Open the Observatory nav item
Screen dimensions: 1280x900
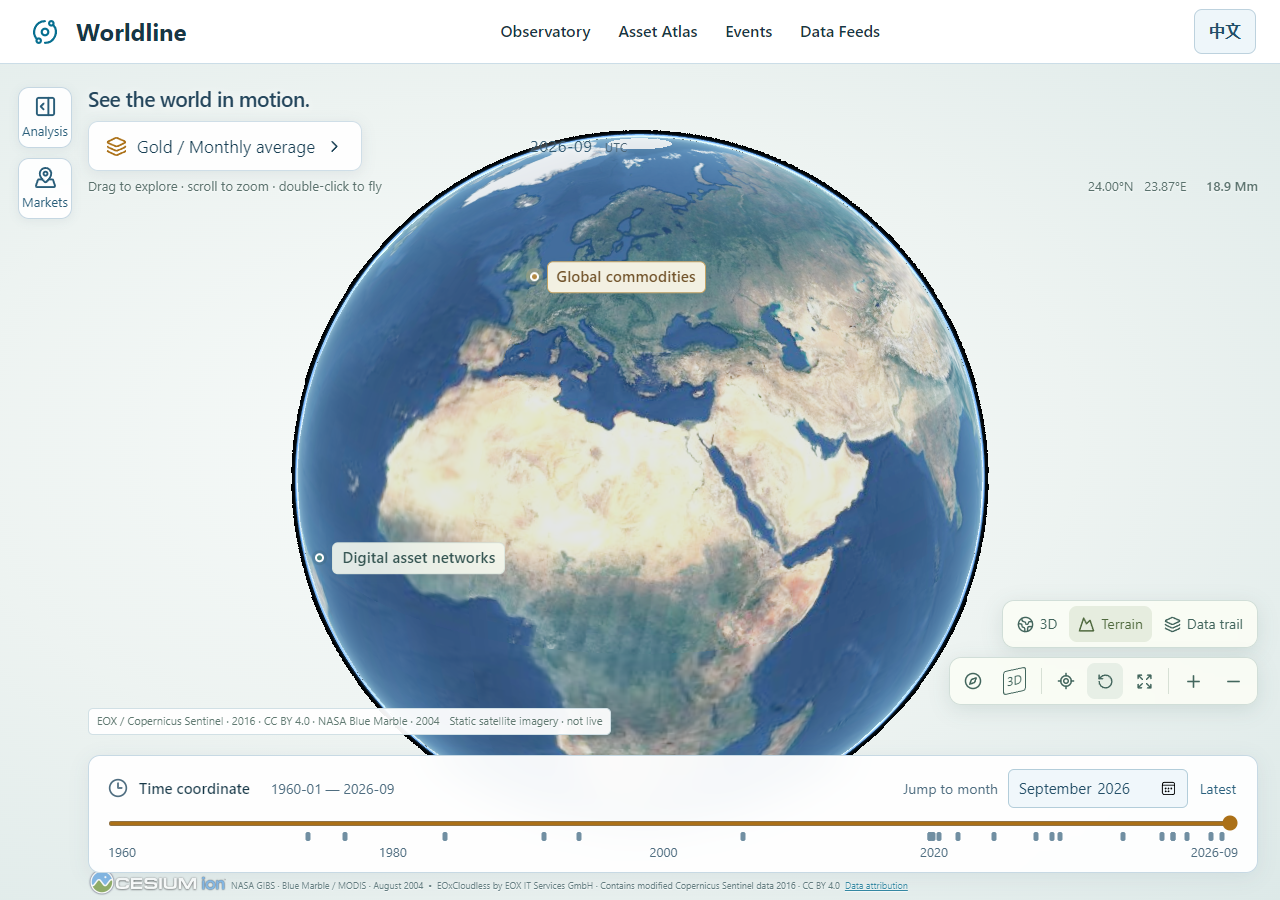(x=545, y=32)
